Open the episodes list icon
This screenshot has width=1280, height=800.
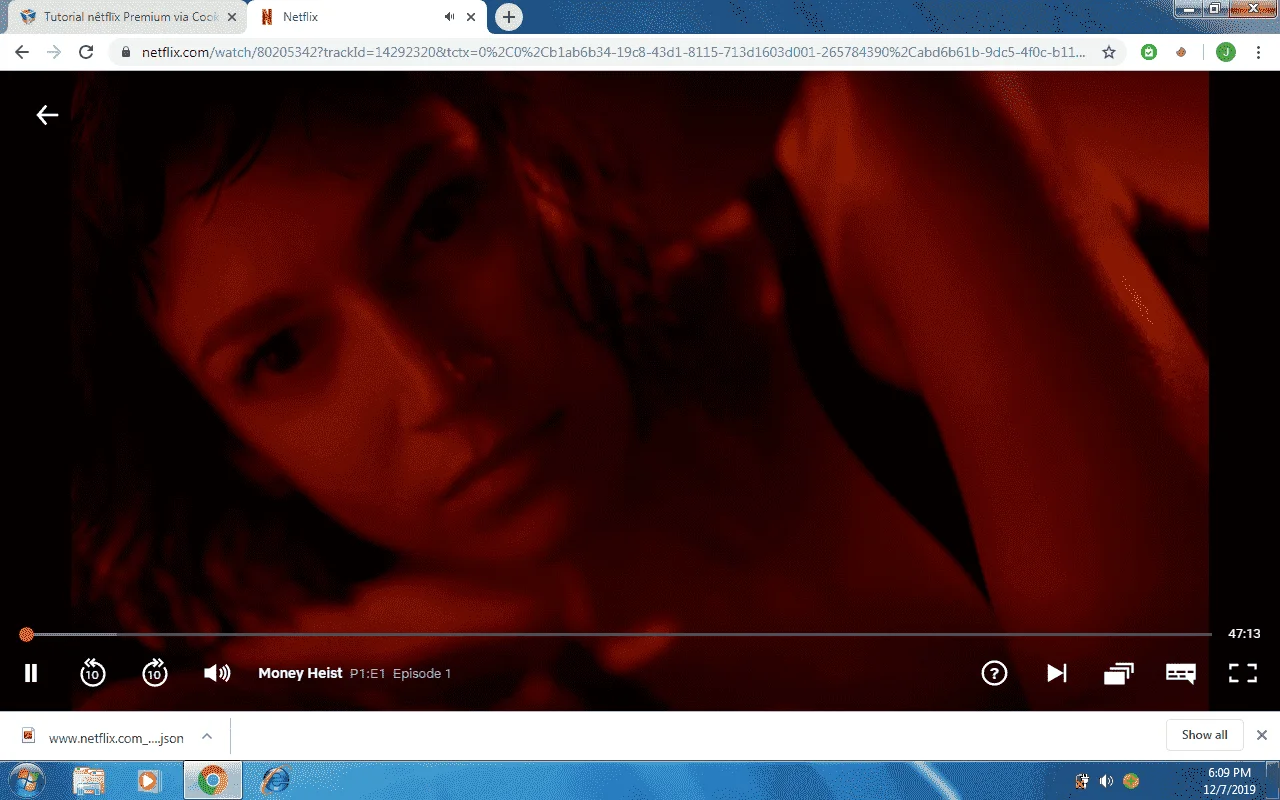(x=1119, y=674)
